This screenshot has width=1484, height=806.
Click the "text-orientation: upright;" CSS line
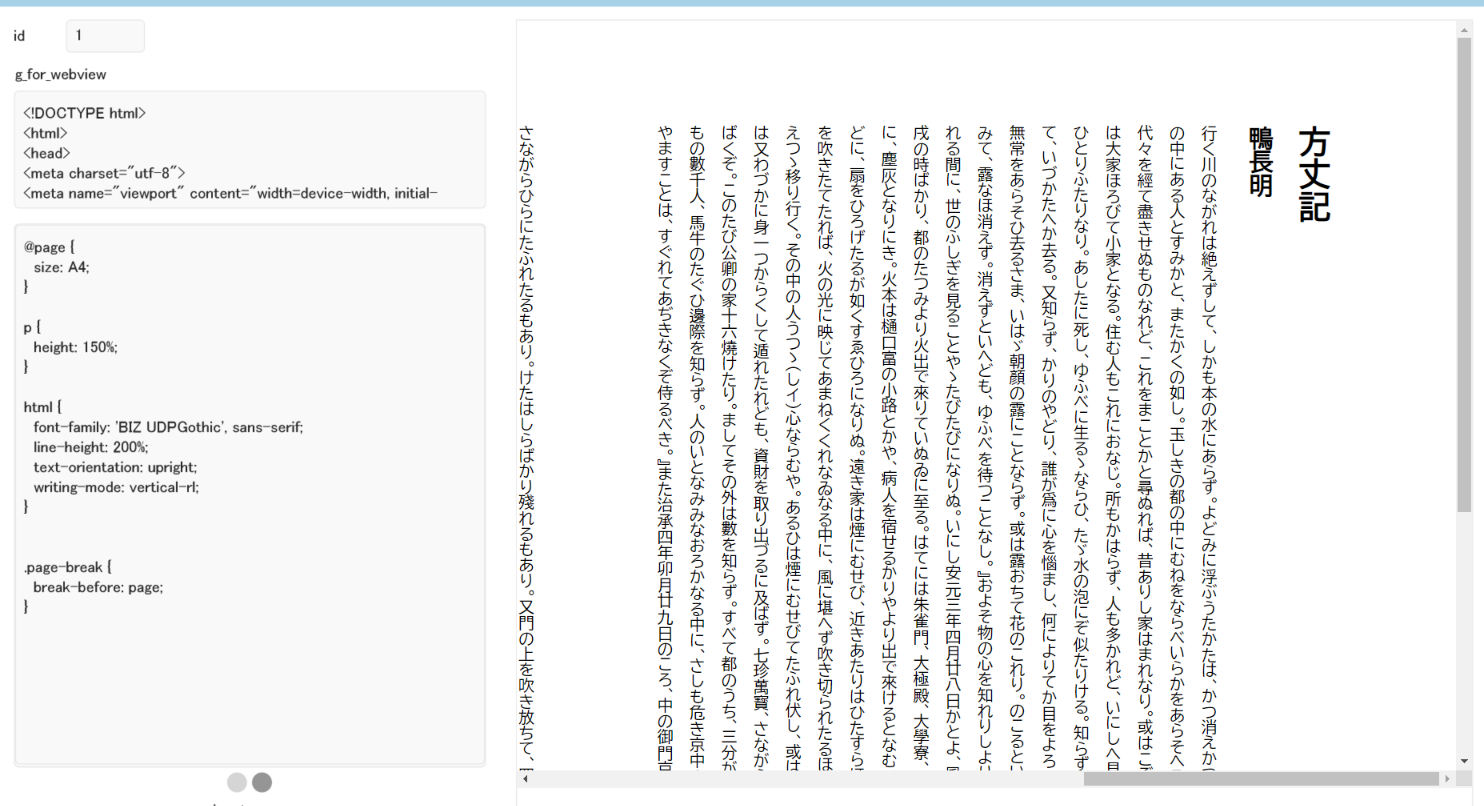[x=115, y=467]
